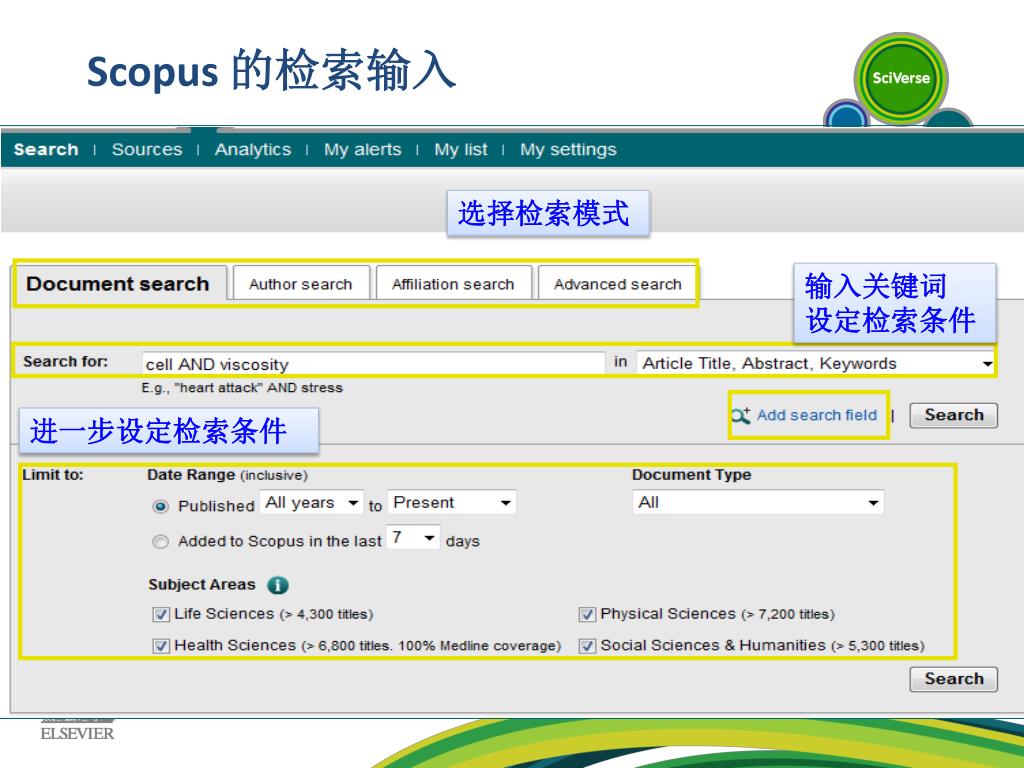The image size is (1024, 768).
Task: Click the Search for input with cell AND viscosity
Action: [x=373, y=364]
